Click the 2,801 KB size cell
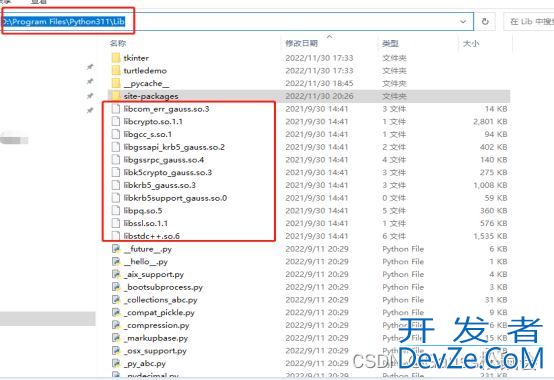Screen dimensions: 554x380 490,121
